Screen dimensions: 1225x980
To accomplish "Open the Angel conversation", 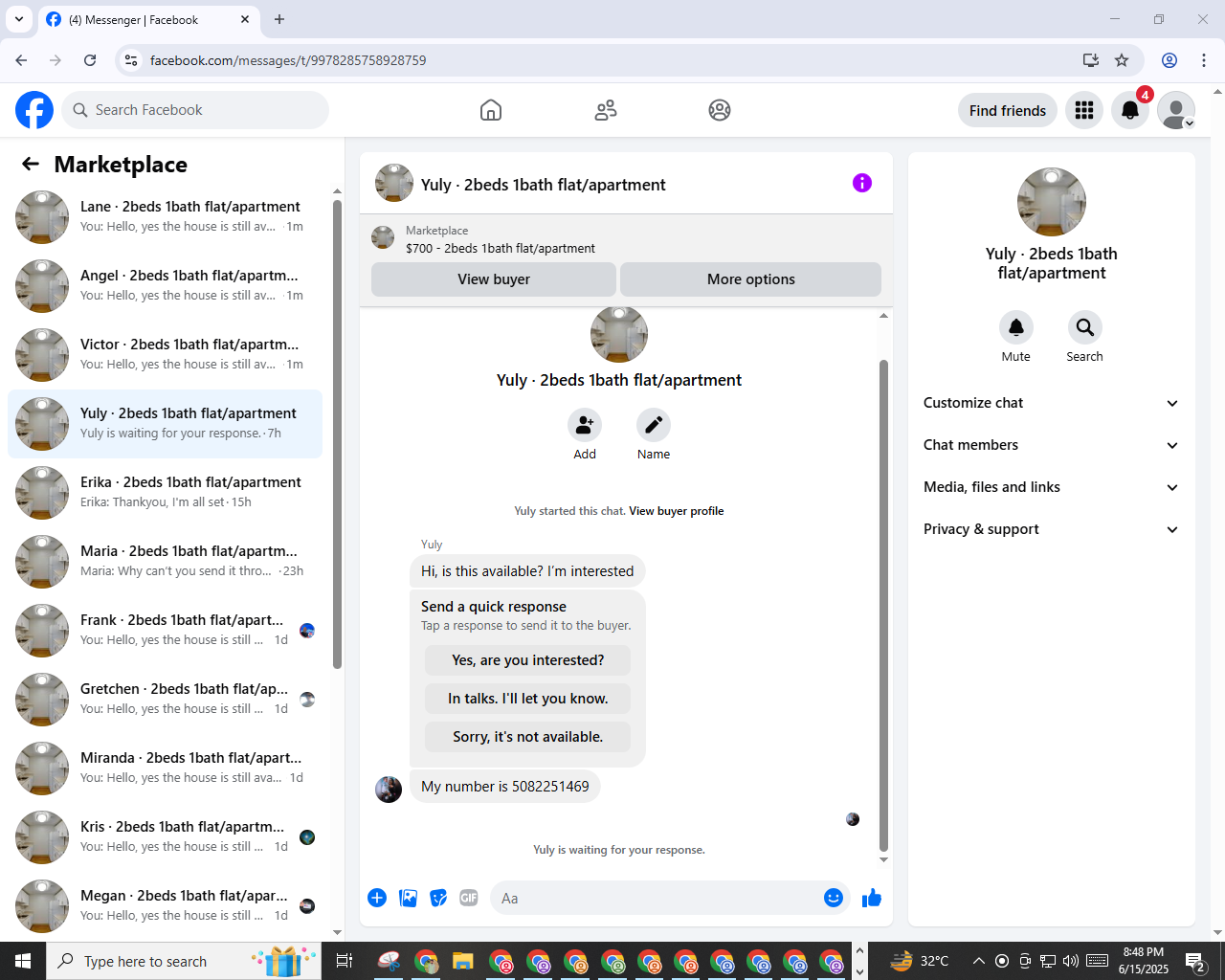I will [x=165, y=285].
